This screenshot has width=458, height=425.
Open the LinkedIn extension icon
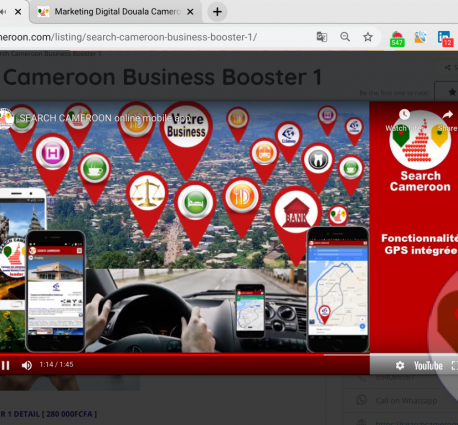coord(445,38)
